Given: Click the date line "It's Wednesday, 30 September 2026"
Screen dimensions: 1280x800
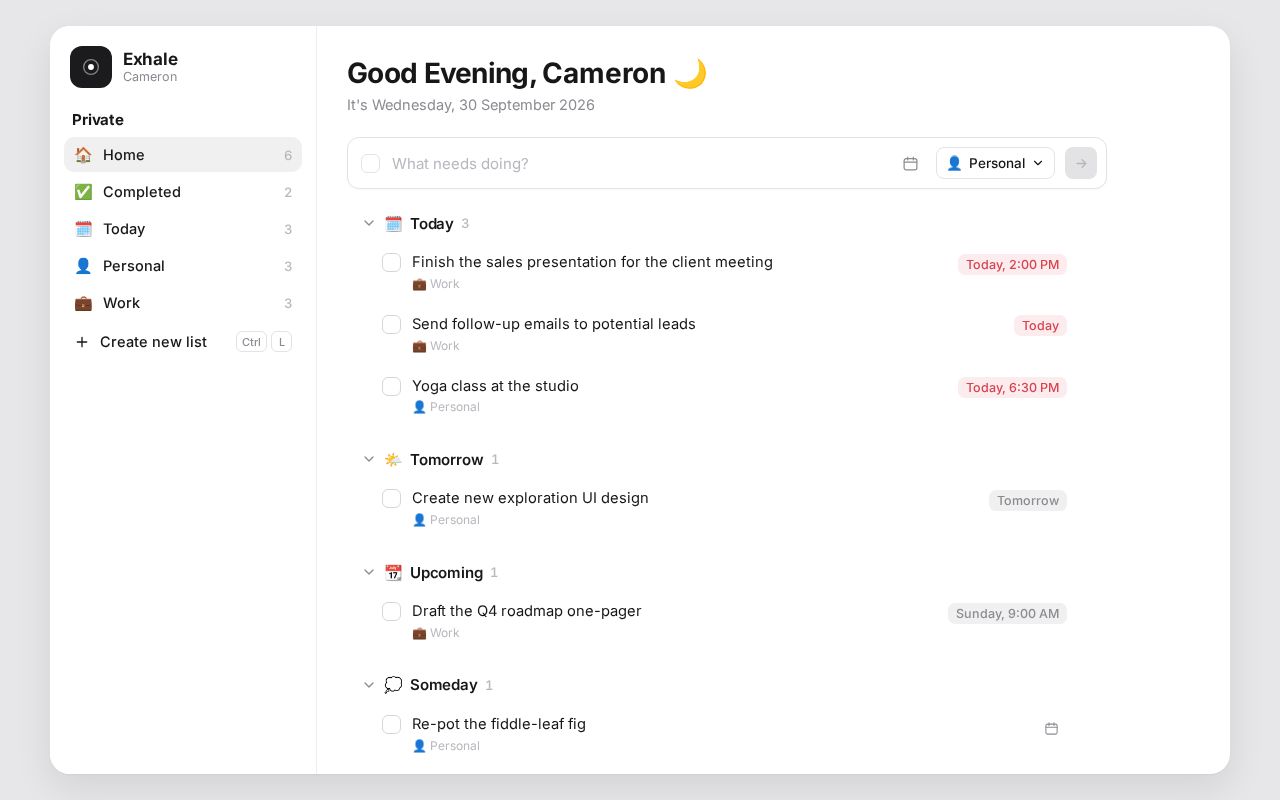Looking at the screenshot, I should pos(471,105).
